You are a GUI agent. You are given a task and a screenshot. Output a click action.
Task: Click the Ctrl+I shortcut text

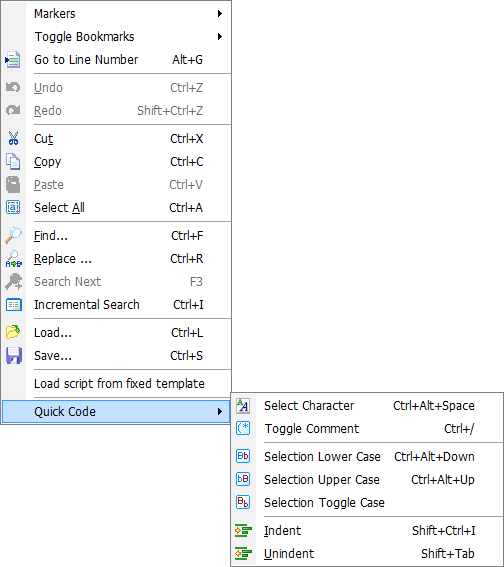click(188, 305)
